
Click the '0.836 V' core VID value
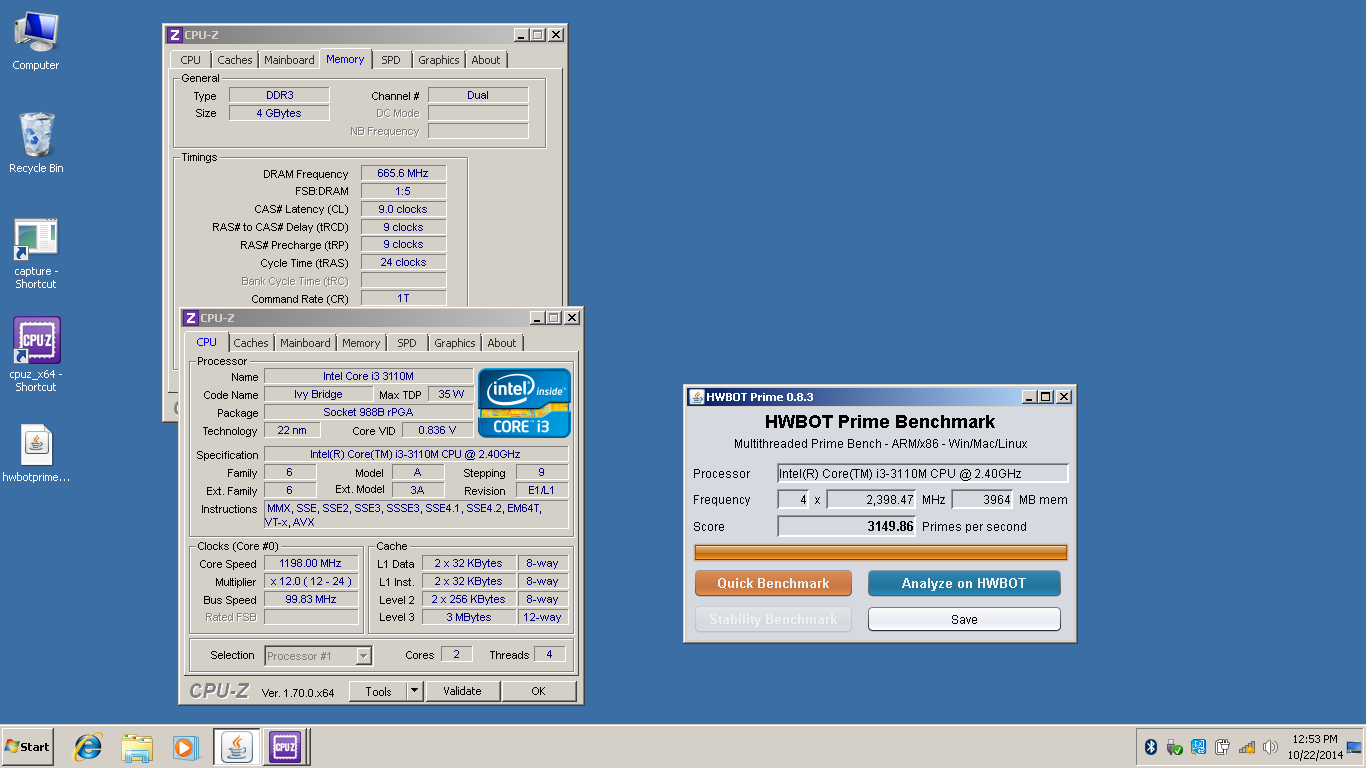point(437,430)
